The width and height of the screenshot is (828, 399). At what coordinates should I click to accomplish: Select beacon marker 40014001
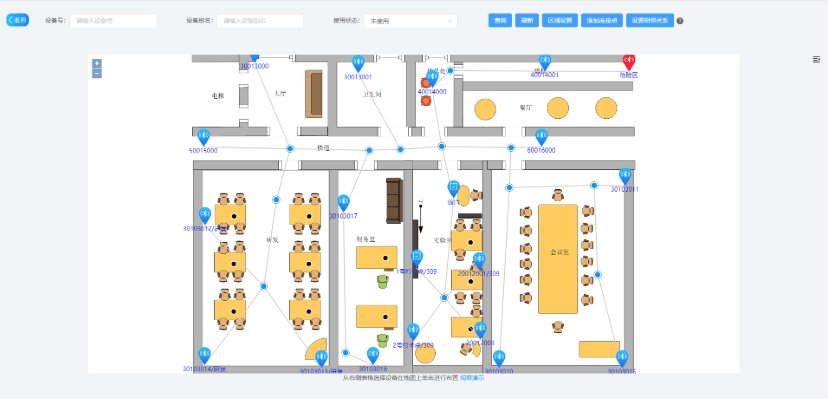coord(545,62)
